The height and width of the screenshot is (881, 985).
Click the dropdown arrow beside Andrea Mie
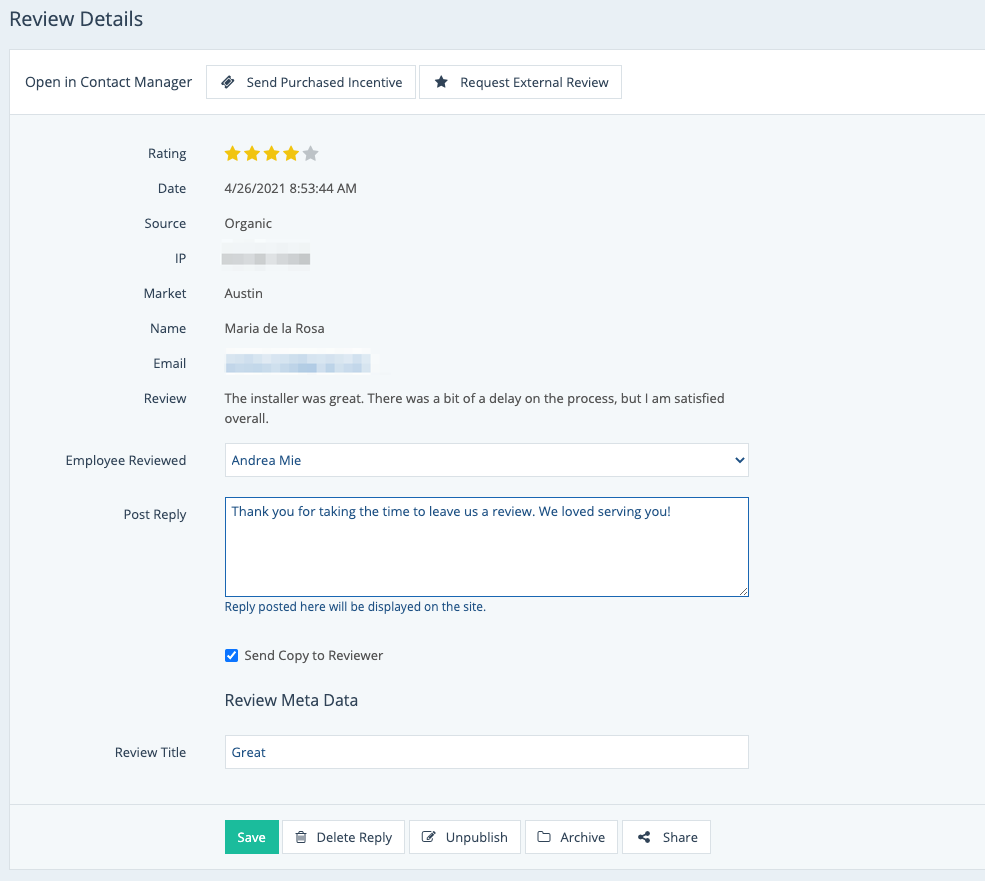(739, 460)
